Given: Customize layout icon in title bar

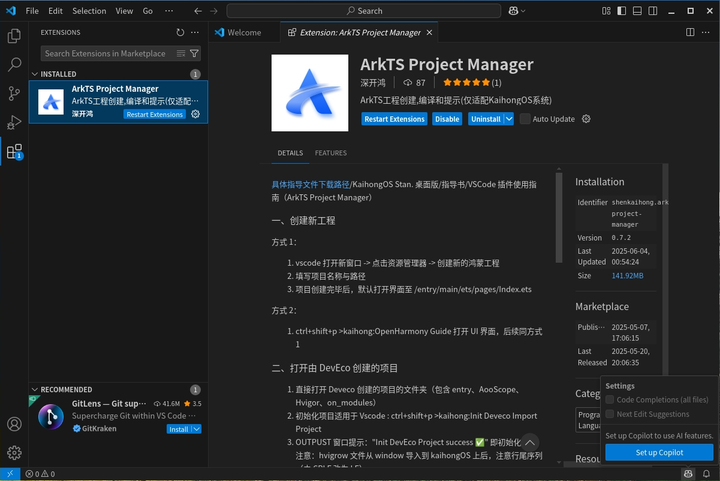Looking at the screenshot, I should [x=606, y=11].
